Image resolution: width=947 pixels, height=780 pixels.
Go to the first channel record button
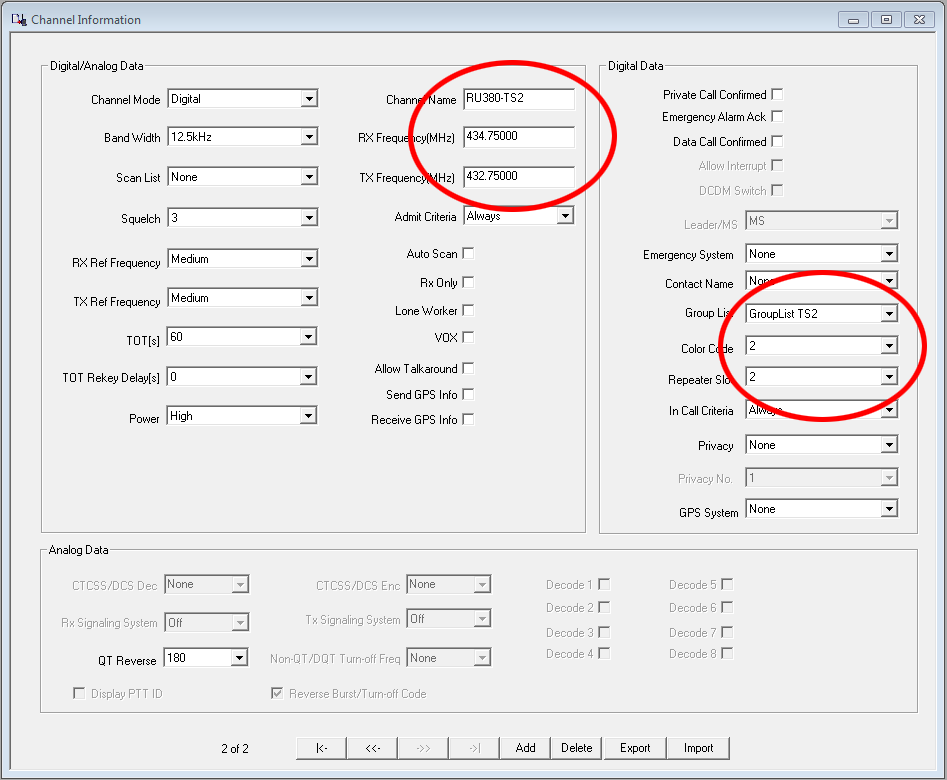pyautogui.click(x=321, y=748)
